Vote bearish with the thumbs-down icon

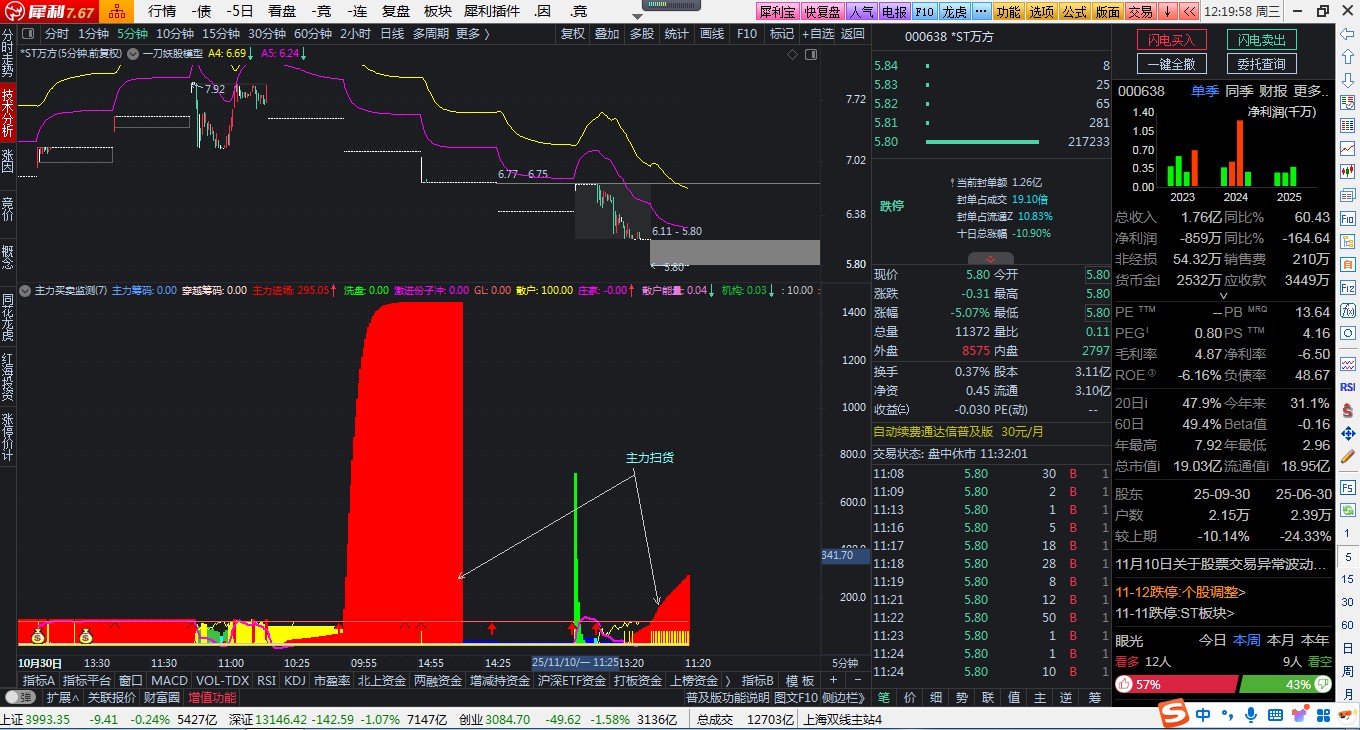1321,685
